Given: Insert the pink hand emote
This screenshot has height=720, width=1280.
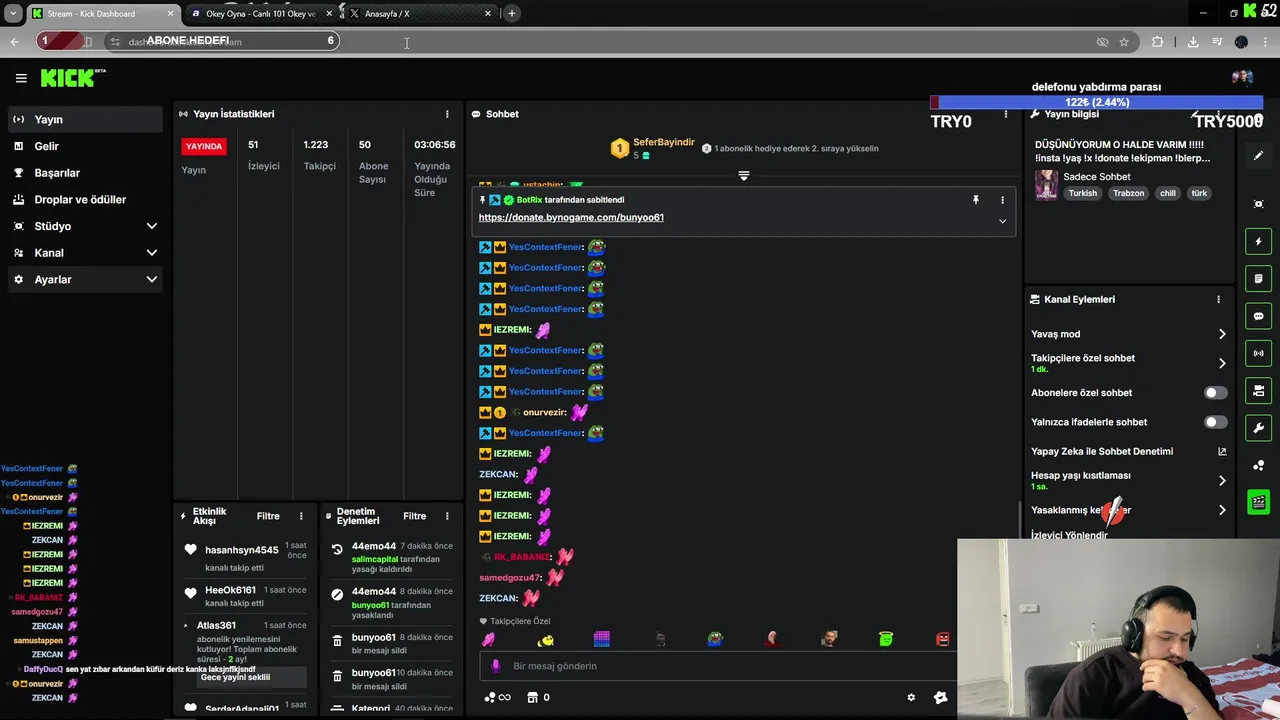Looking at the screenshot, I should click(x=488, y=639).
